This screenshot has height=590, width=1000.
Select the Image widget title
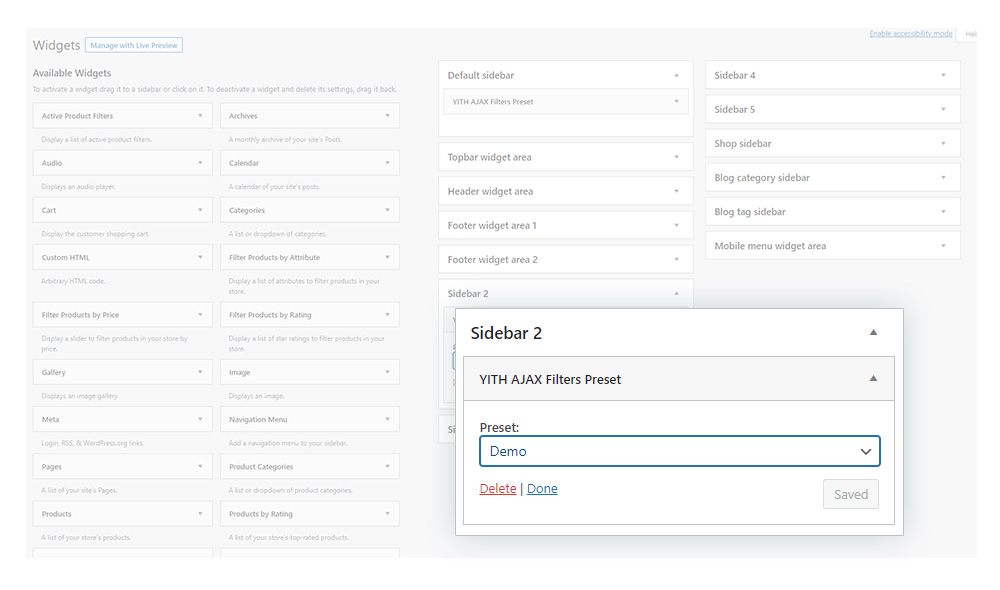(x=240, y=372)
